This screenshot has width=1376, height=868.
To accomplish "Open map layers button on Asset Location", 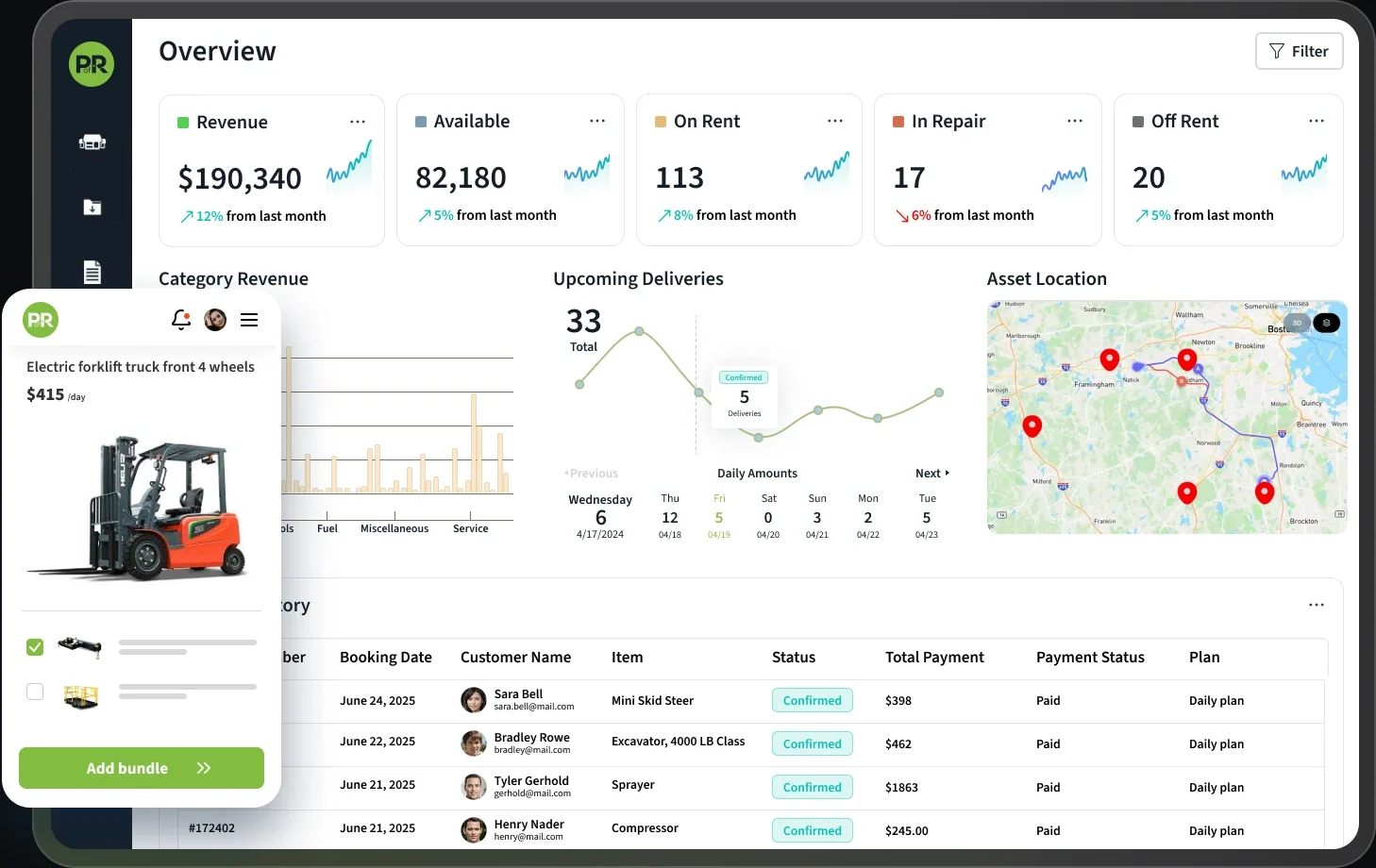I will [1326, 323].
